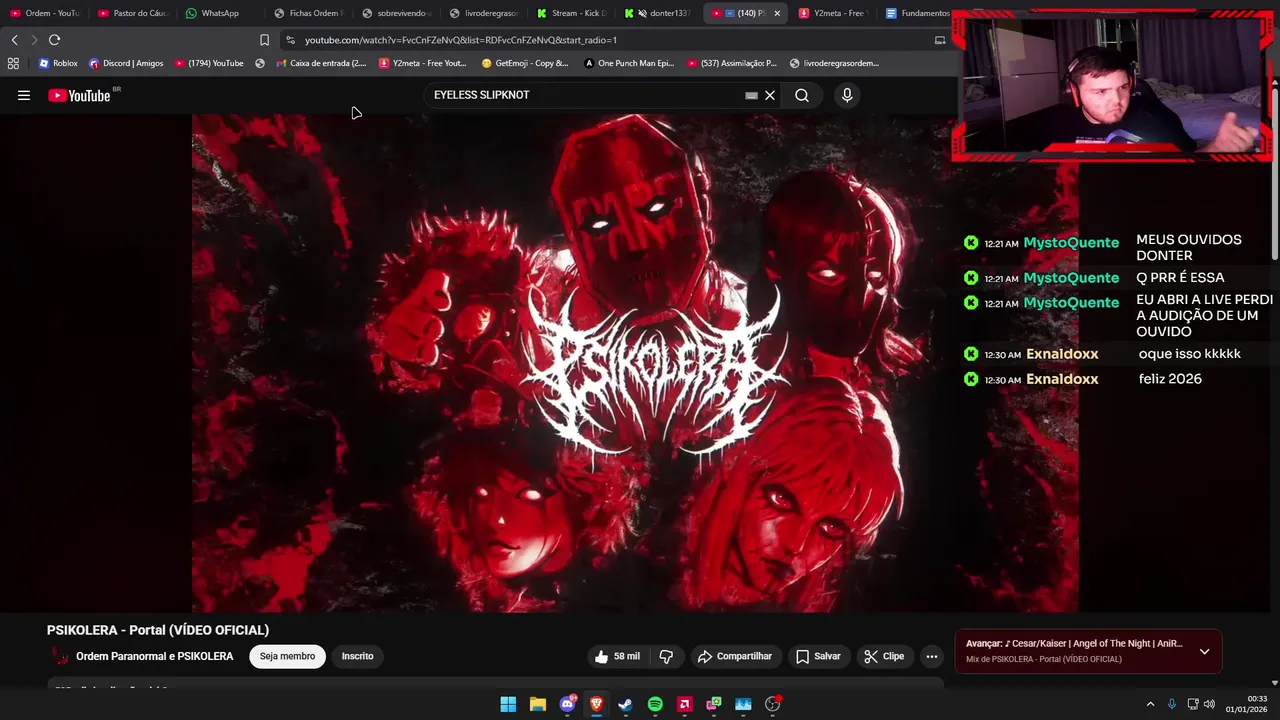Open OBS Studio from taskbar
Screen dimensions: 1280x720
[x=772, y=704]
